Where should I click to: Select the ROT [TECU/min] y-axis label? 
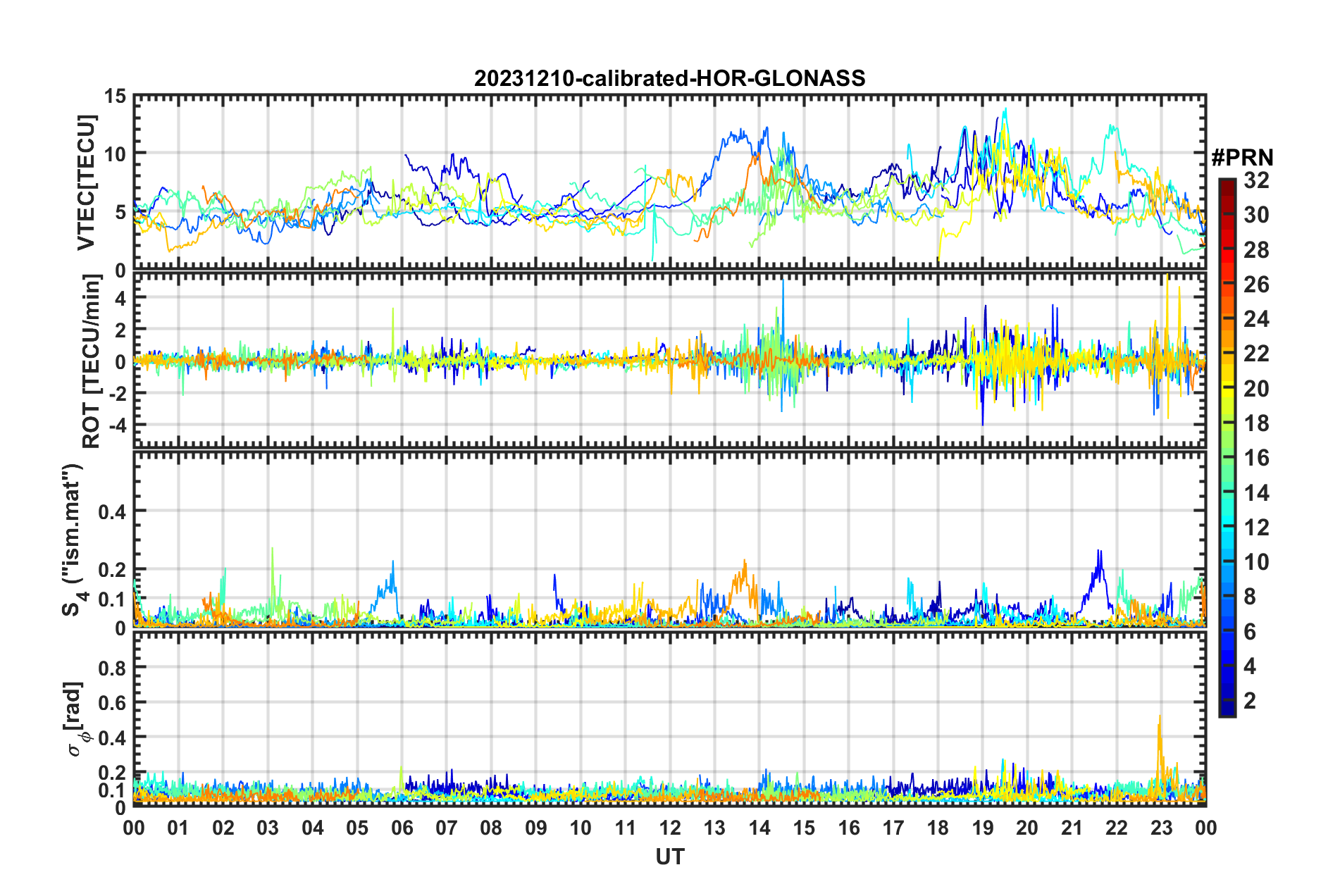point(91,361)
